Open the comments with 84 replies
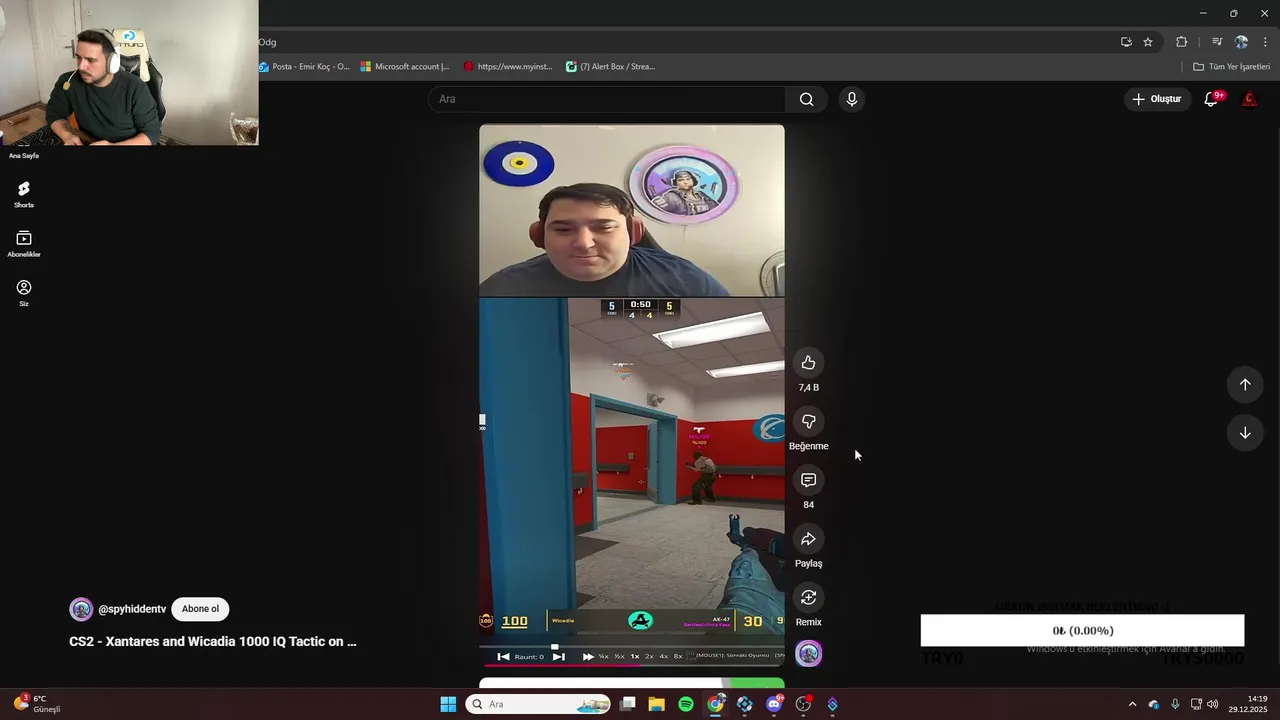The image size is (1280, 720). point(808,481)
